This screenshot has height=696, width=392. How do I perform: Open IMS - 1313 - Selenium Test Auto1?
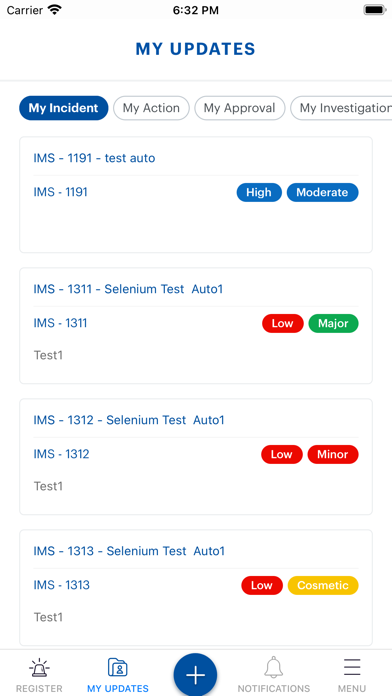pos(129,551)
